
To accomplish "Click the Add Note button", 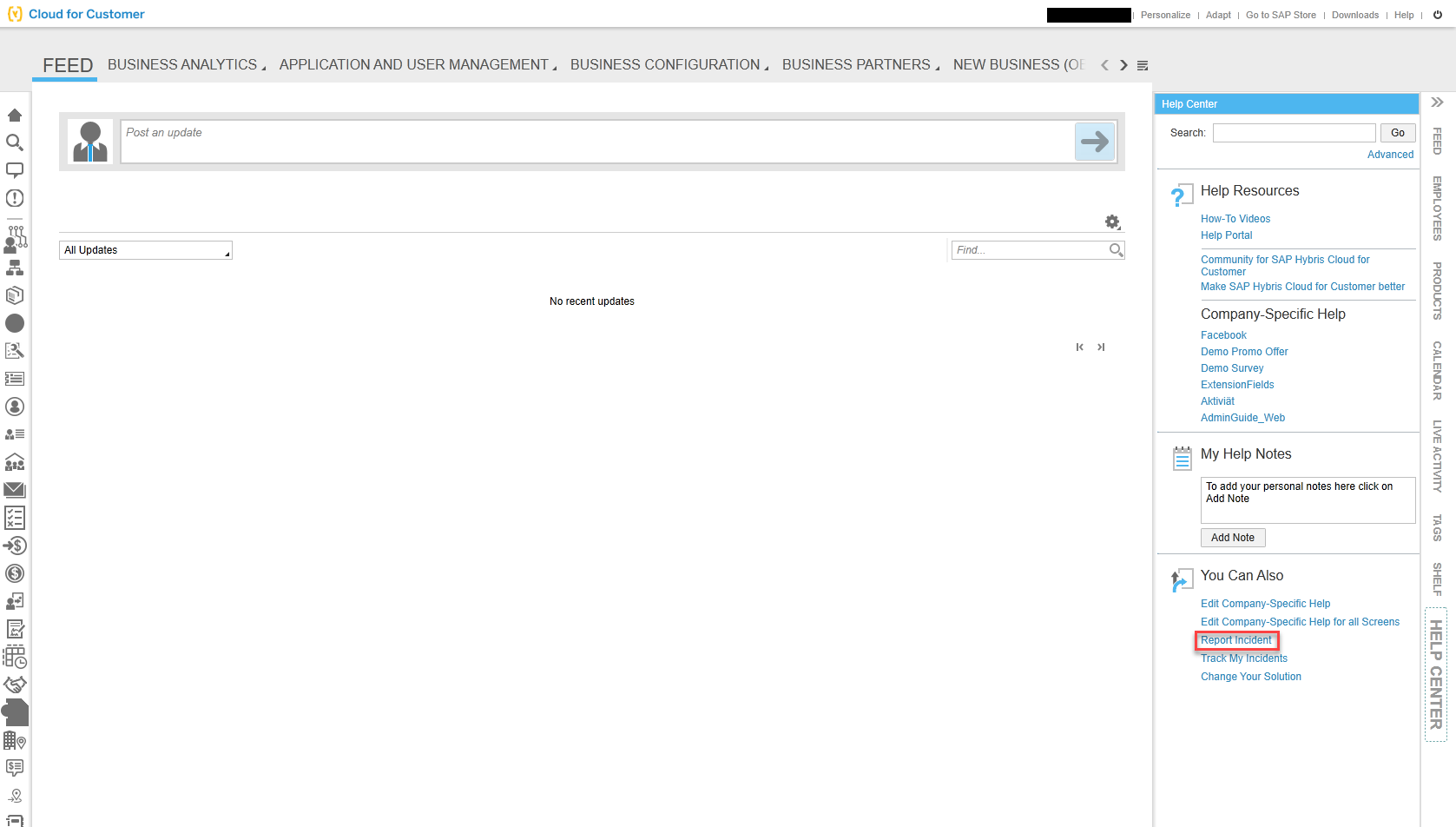I will click(1233, 538).
